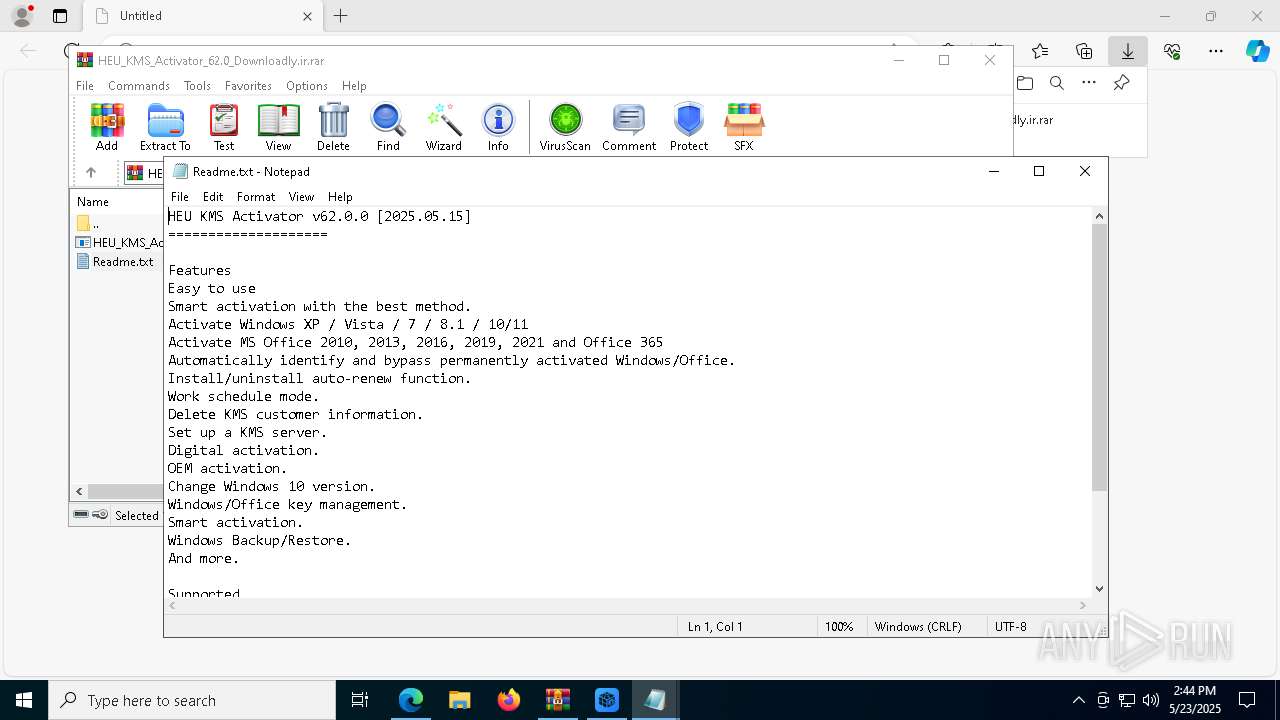Image resolution: width=1280 pixels, height=720 pixels.
Task: Open the volume icon in tray
Action: (x=1150, y=700)
